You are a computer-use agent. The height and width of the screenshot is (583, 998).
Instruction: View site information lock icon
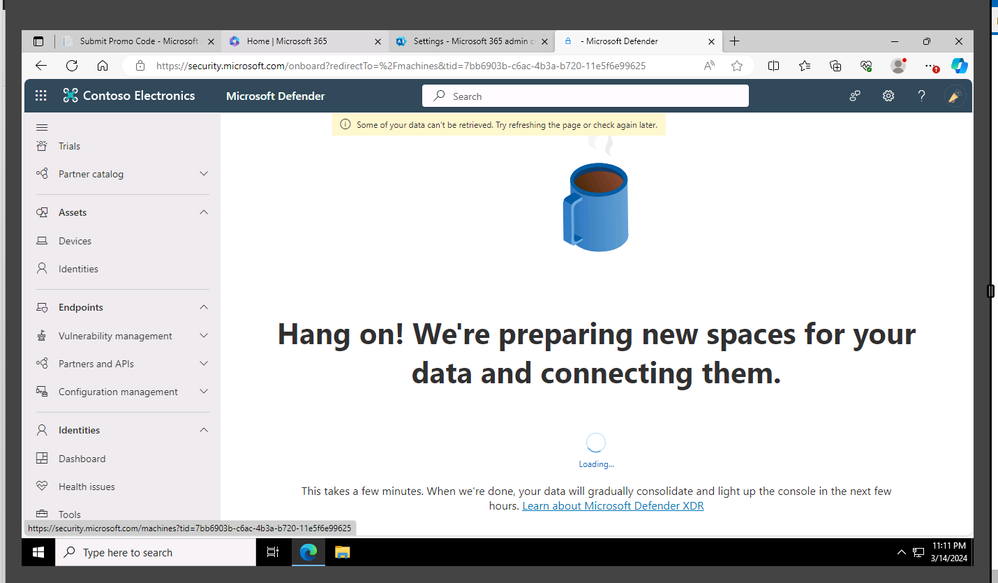(x=140, y=66)
